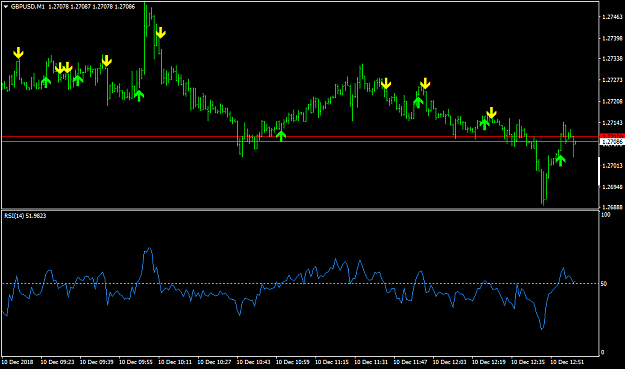Click price axis label 1.27273

[612, 80]
